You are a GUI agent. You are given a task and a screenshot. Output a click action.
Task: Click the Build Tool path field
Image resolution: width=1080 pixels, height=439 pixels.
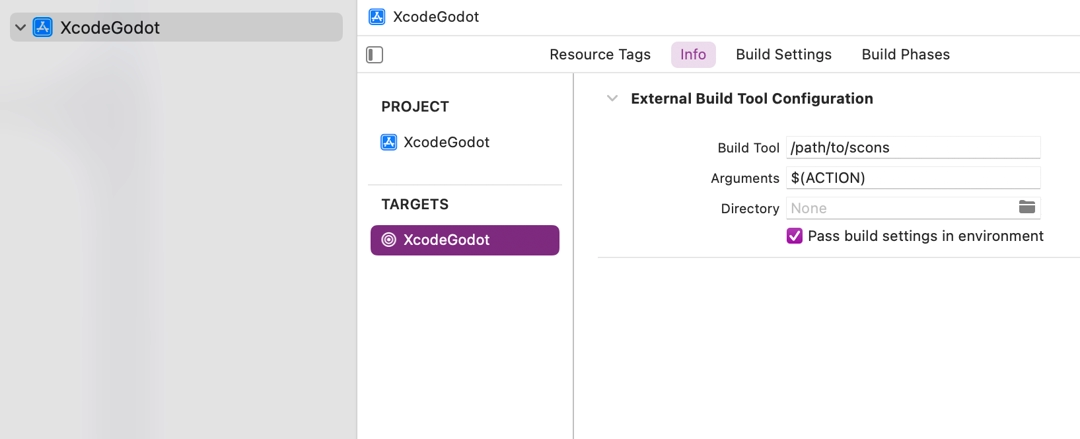click(912, 148)
